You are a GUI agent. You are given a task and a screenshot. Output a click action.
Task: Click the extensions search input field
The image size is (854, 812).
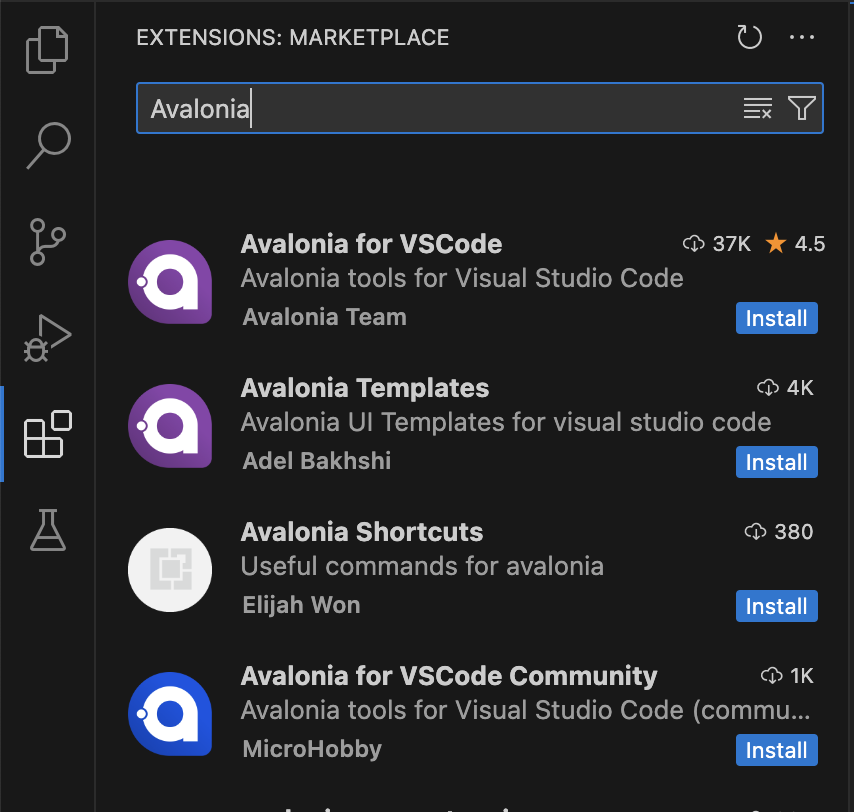point(440,108)
